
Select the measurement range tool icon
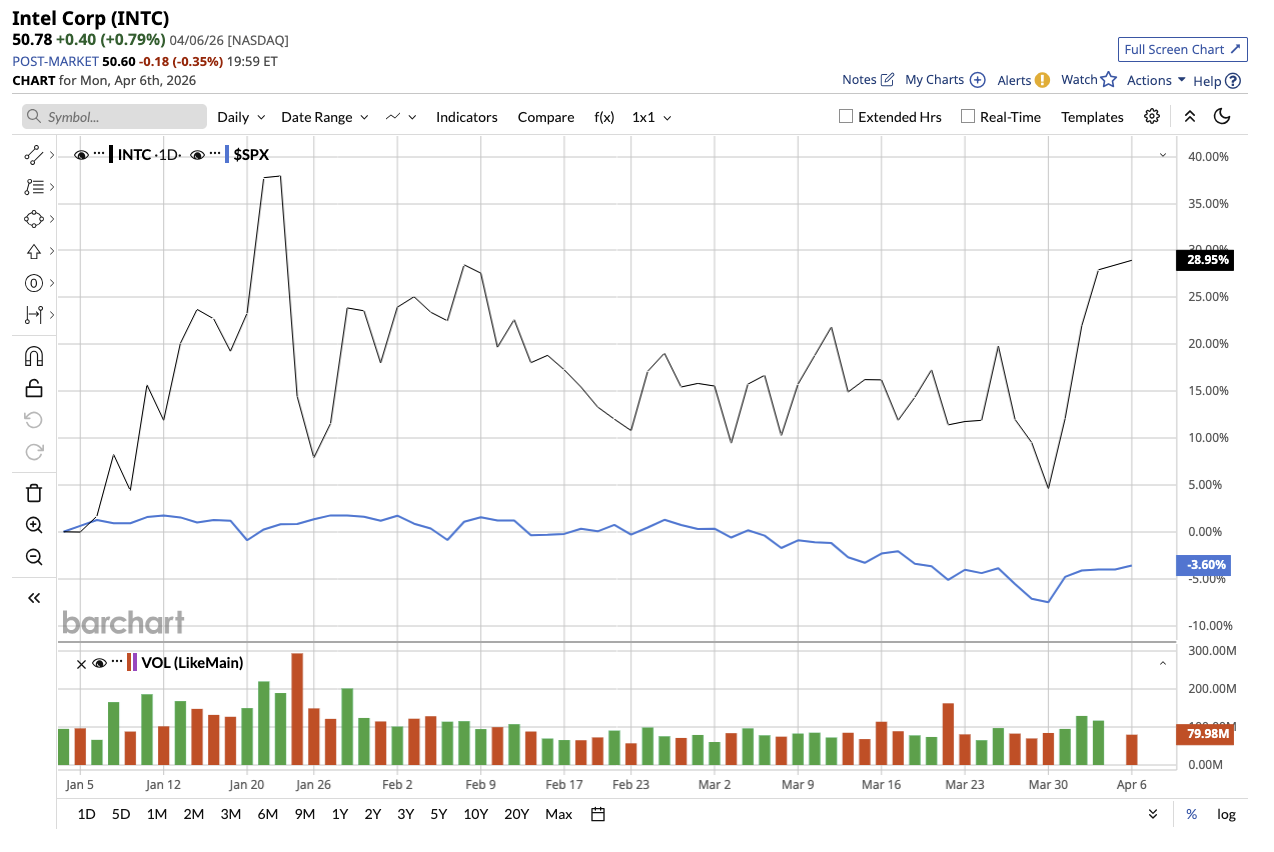click(34, 315)
